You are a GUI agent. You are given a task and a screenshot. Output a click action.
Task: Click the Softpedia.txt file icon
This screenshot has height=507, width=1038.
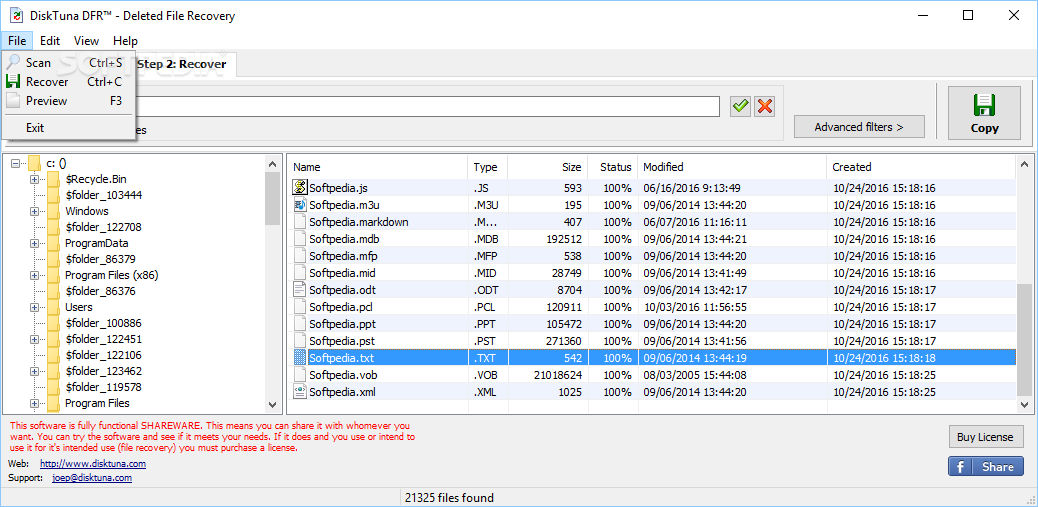pos(300,358)
